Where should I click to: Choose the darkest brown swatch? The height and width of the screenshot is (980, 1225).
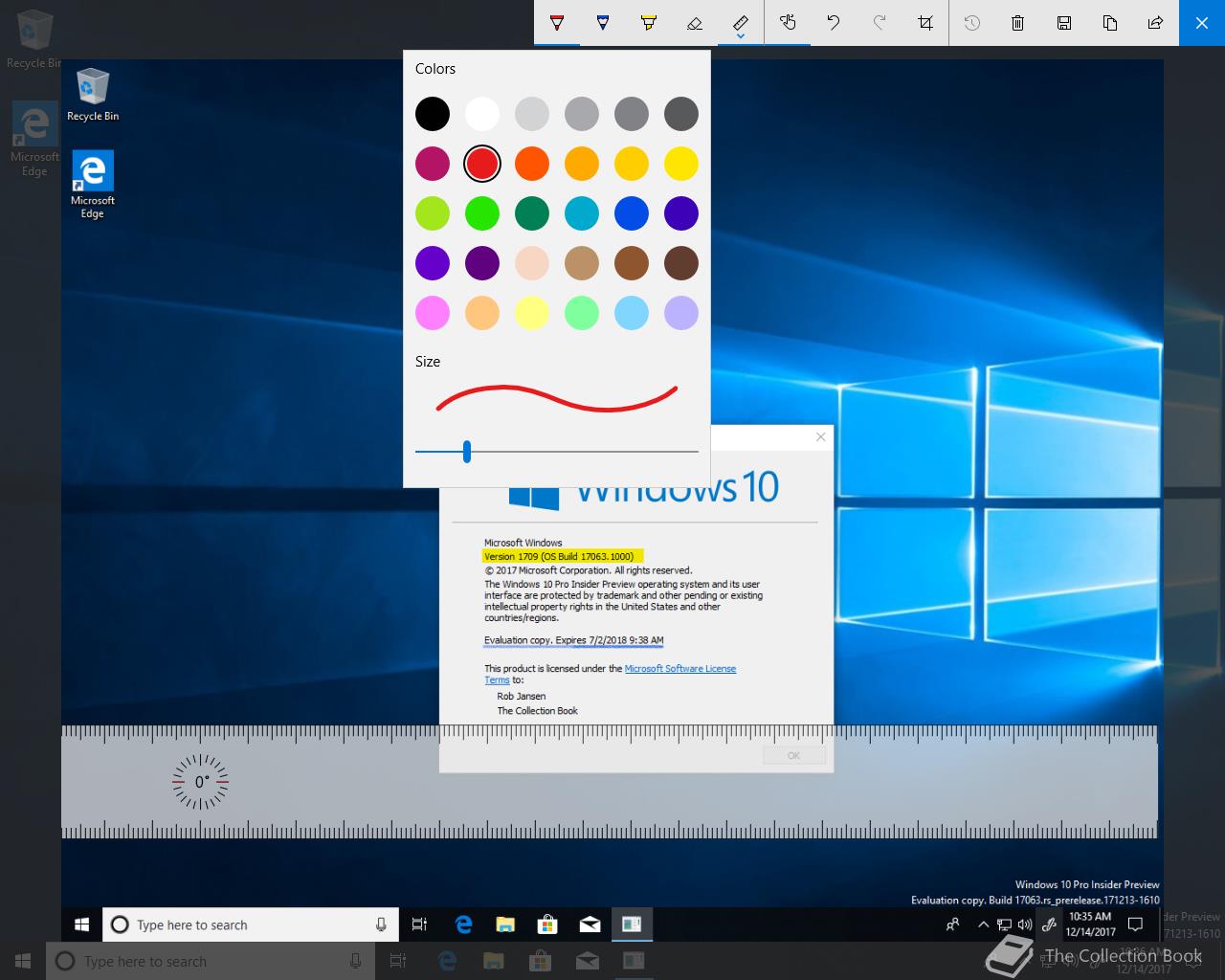click(x=681, y=263)
